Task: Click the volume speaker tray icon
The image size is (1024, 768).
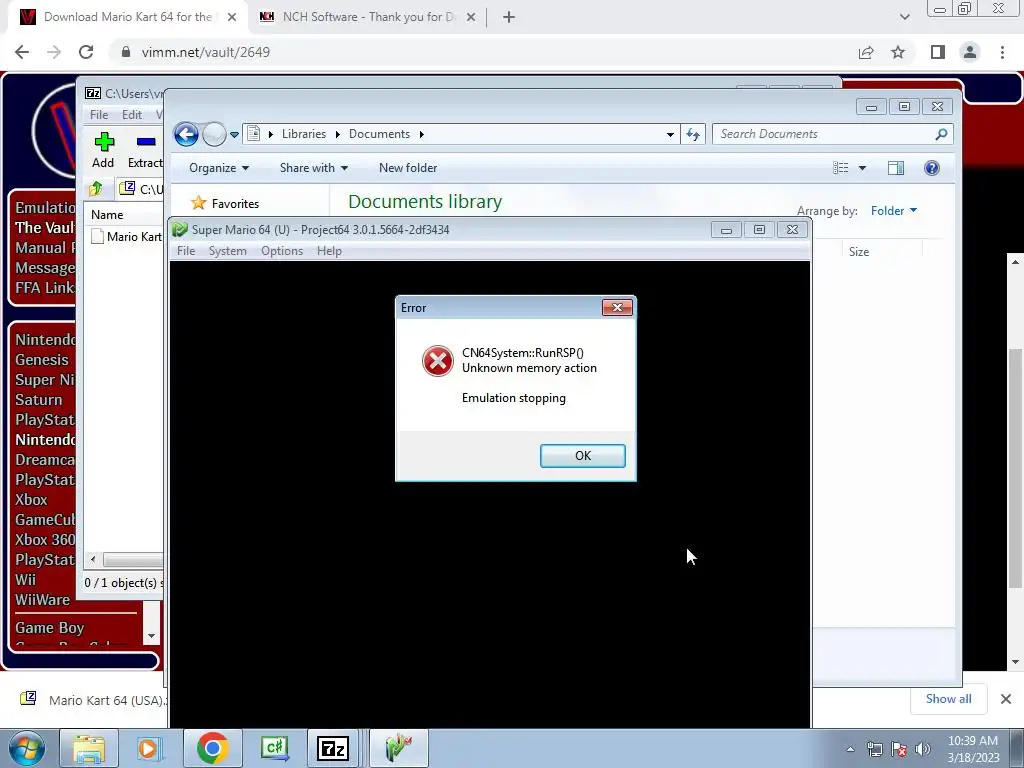Action: [923, 749]
